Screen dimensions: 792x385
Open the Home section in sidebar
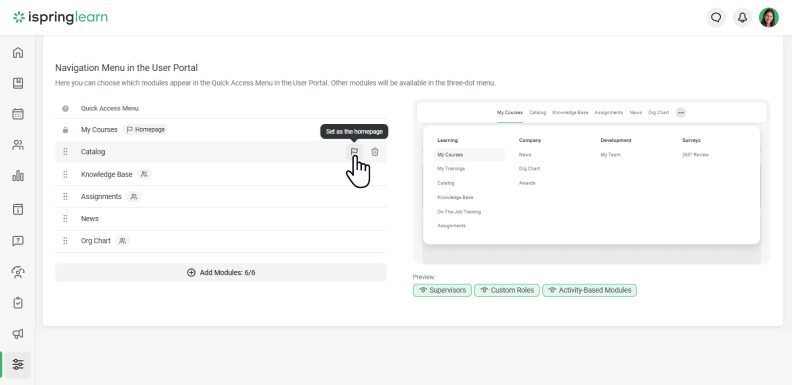pos(18,53)
